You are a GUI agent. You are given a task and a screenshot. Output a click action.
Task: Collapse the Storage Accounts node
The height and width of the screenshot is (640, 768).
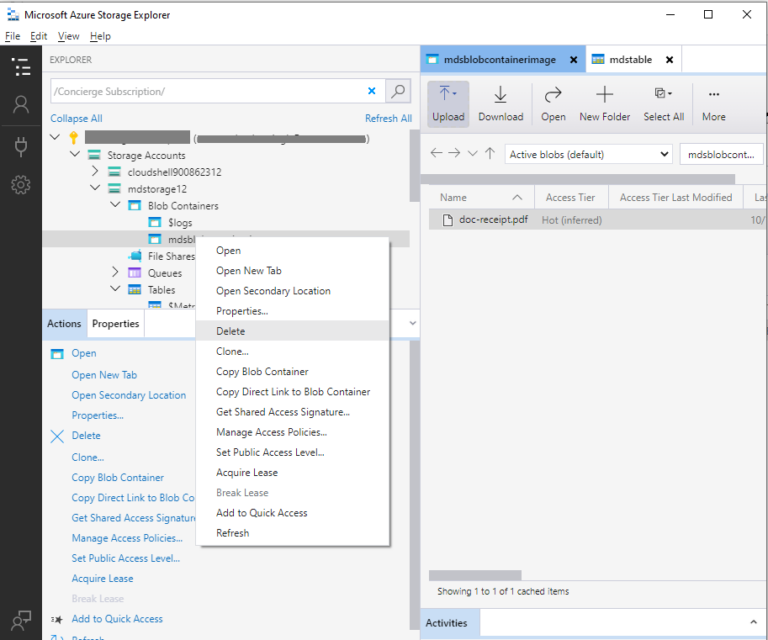pos(75,154)
